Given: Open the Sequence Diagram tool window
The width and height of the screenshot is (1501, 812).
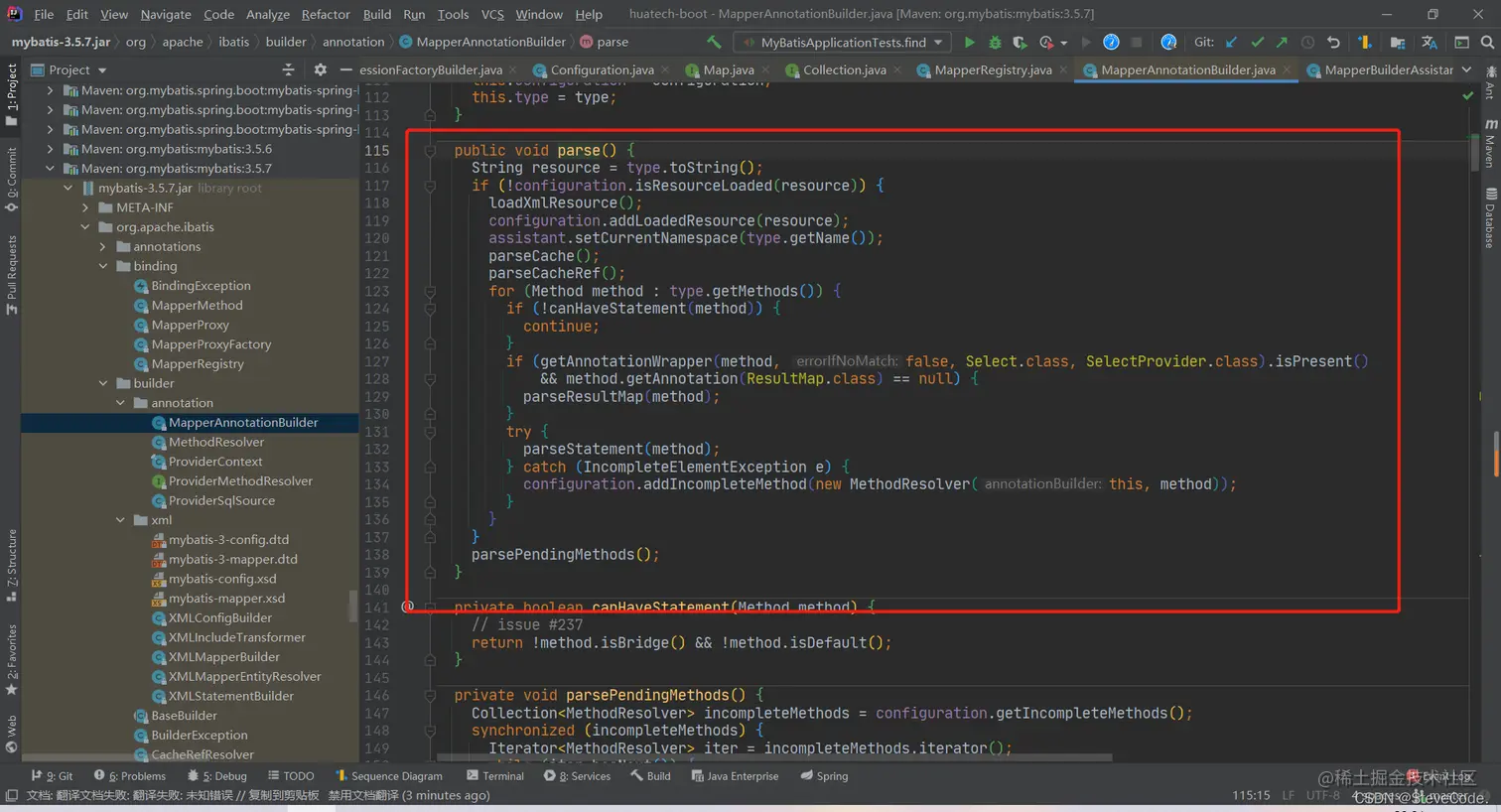Looking at the screenshot, I should tap(389, 775).
